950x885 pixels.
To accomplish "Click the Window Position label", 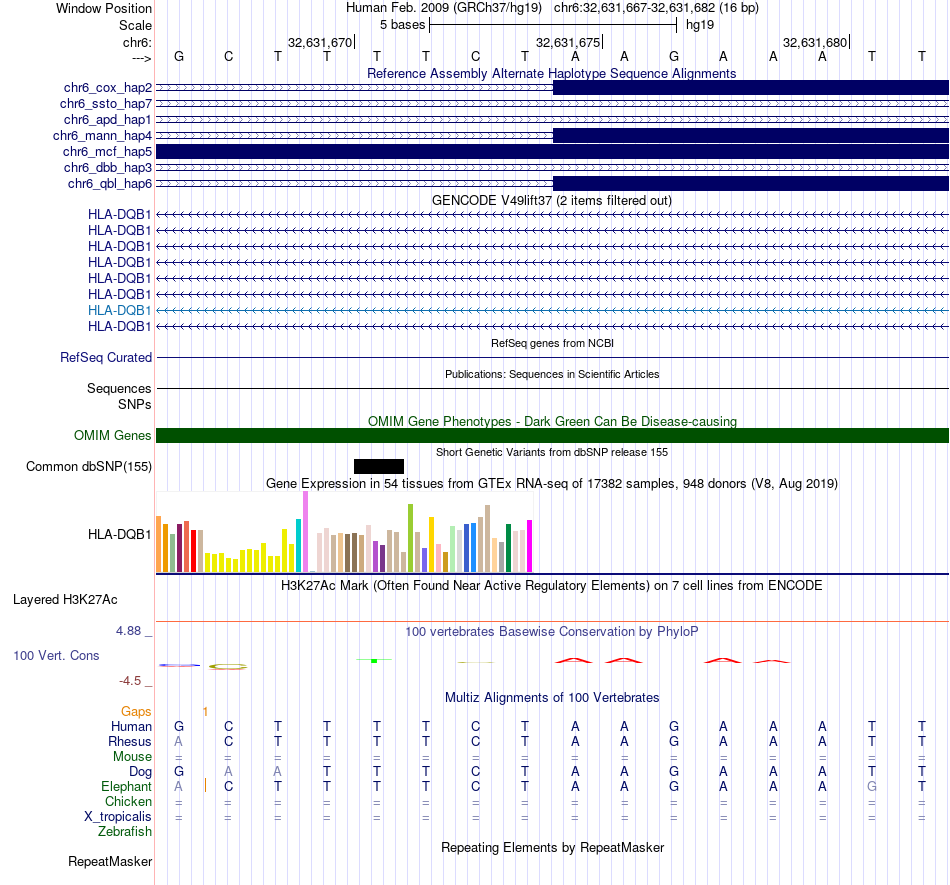I will coord(104,8).
